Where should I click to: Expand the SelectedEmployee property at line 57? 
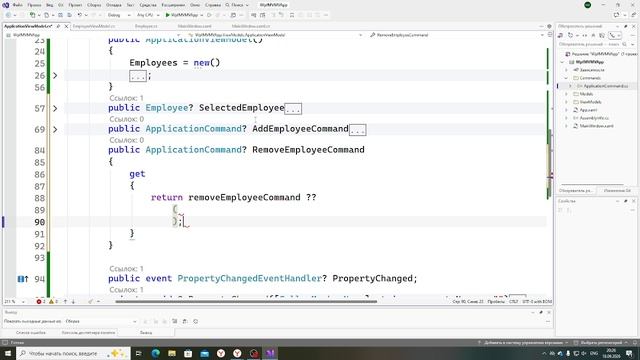tap(55, 109)
